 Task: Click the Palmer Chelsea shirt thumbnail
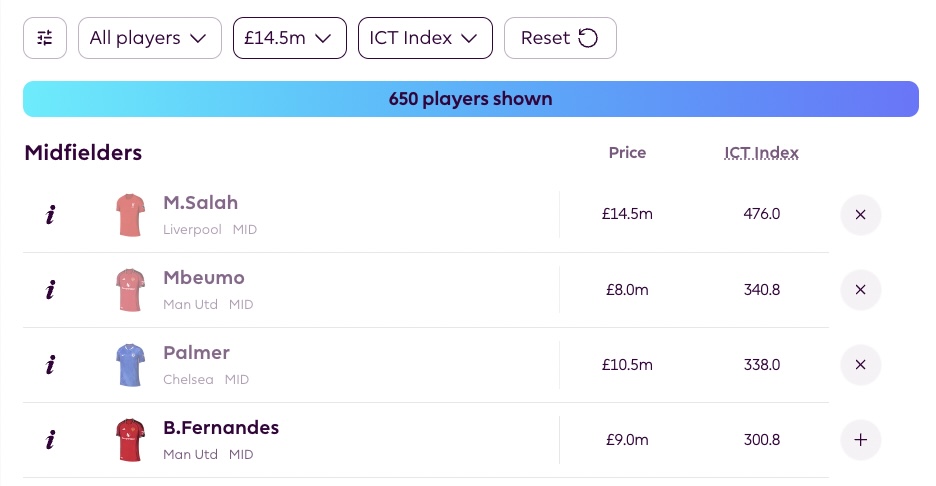pos(130,365)
